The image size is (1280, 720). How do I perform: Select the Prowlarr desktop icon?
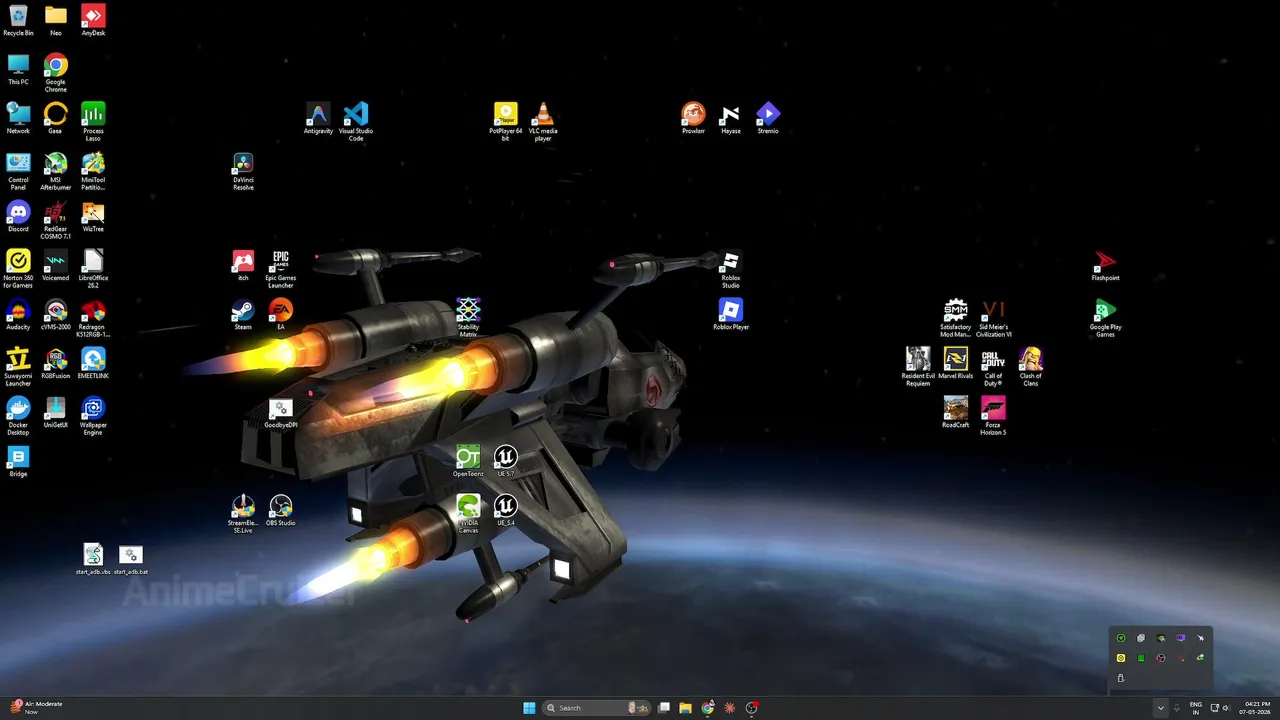(x=693, y=118)
